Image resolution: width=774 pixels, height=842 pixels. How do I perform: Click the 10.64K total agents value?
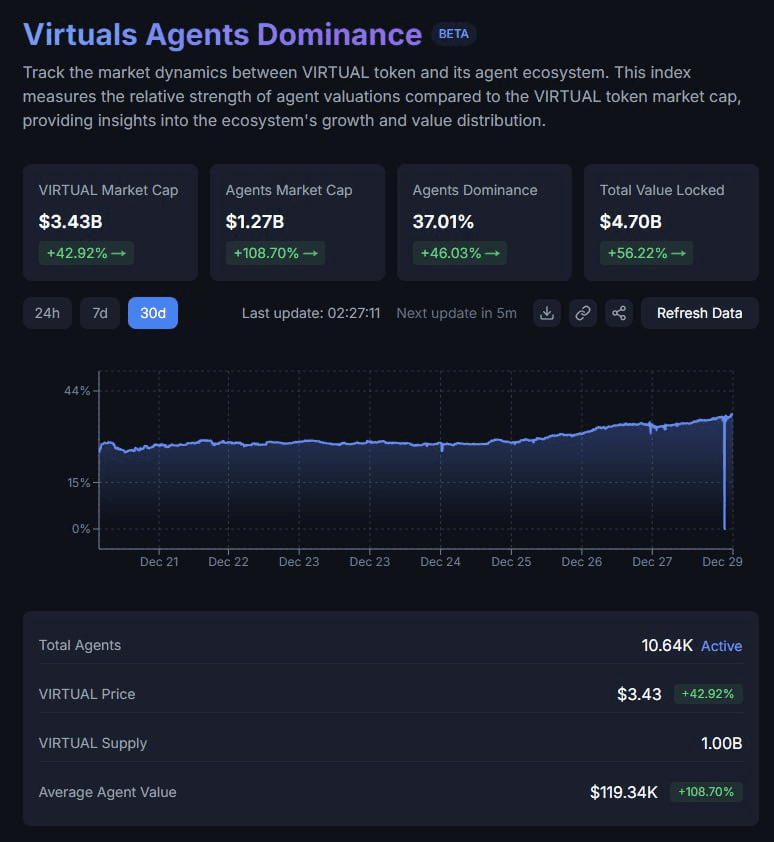(667, 645)
